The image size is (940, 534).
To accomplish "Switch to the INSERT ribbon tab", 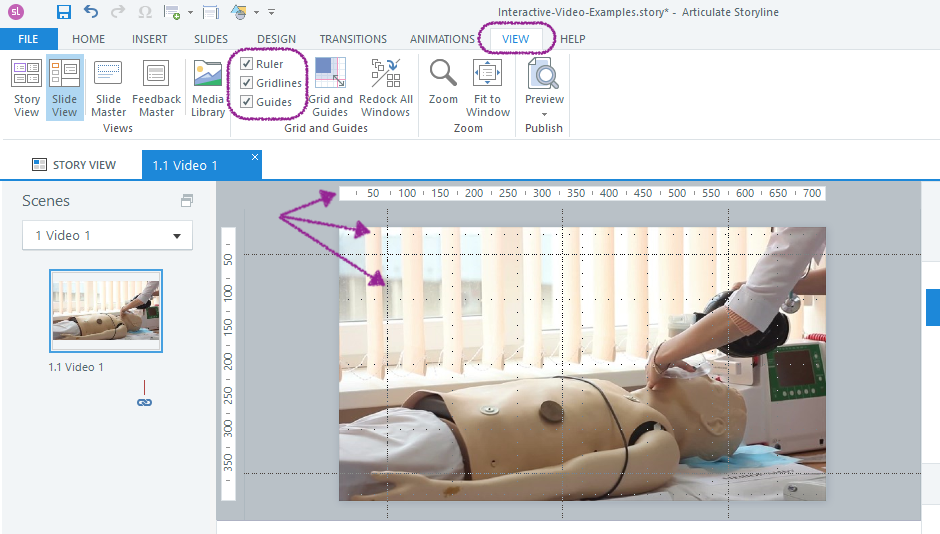I will (x=150, y=39).
